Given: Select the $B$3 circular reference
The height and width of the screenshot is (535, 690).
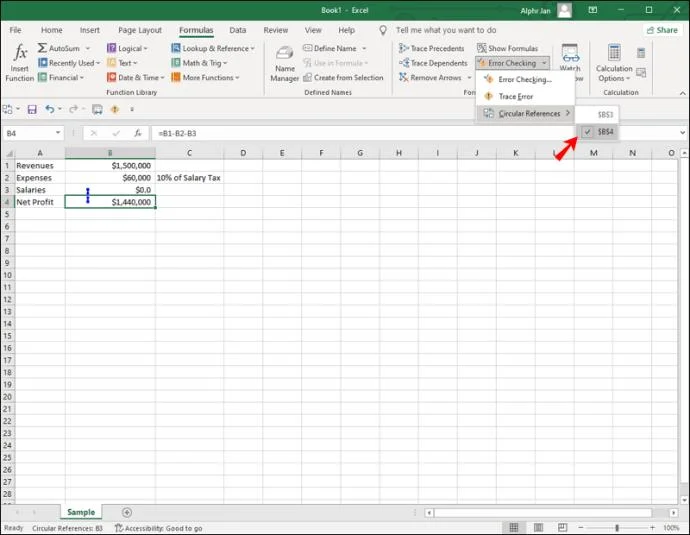Looking at the screenshot, I should click(598, 114).
